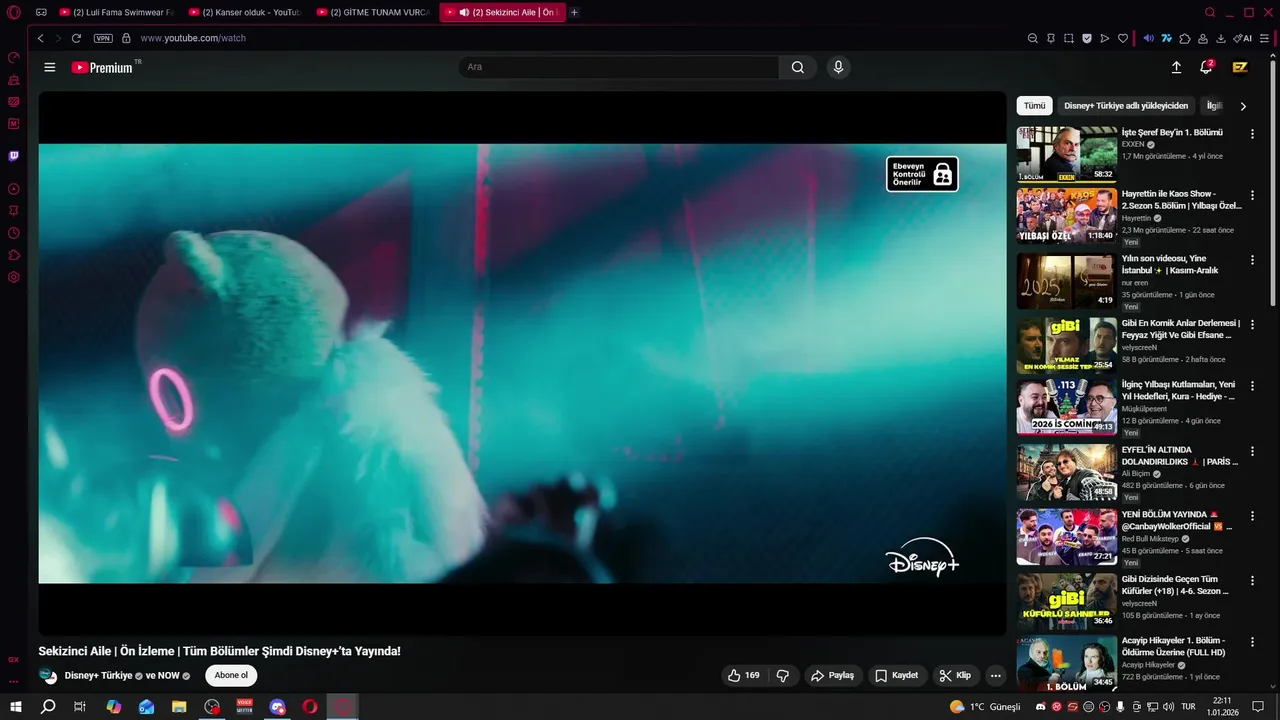Open Opera Easy Setup sliders icon

pos(1265,38)
